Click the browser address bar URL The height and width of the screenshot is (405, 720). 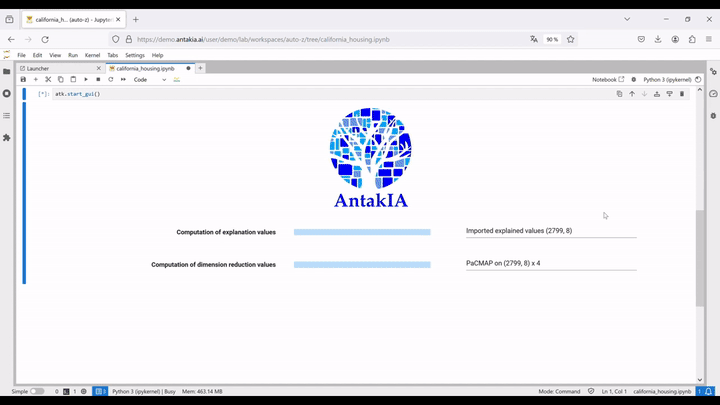point(263,39)
